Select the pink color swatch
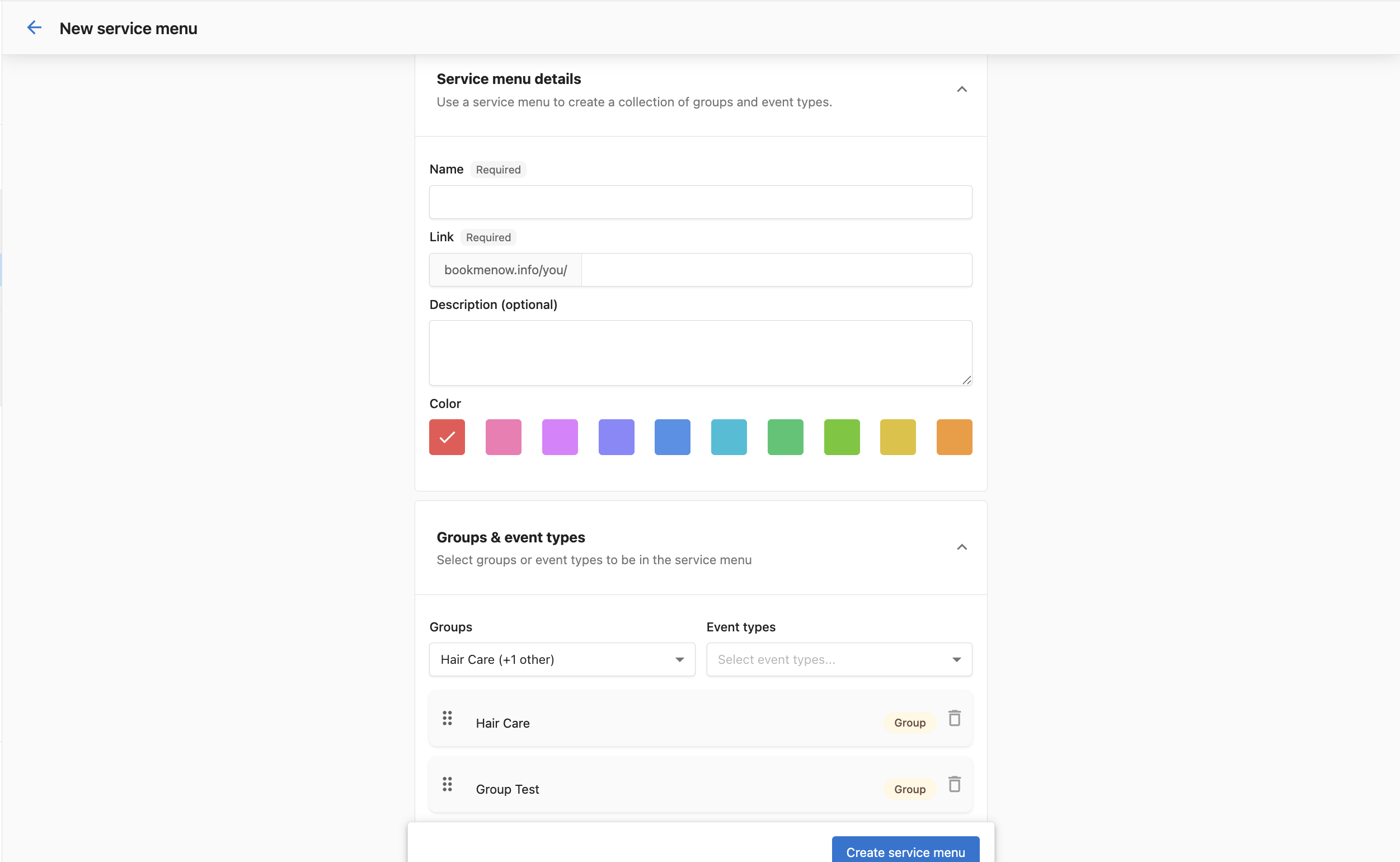The image size is (1400, 862). click(x=503, y=437)
